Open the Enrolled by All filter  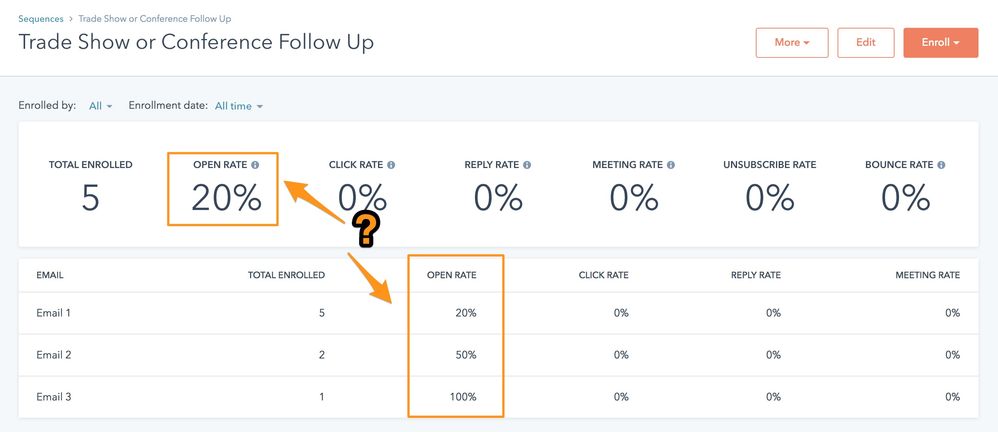click(x=101, y=106)
